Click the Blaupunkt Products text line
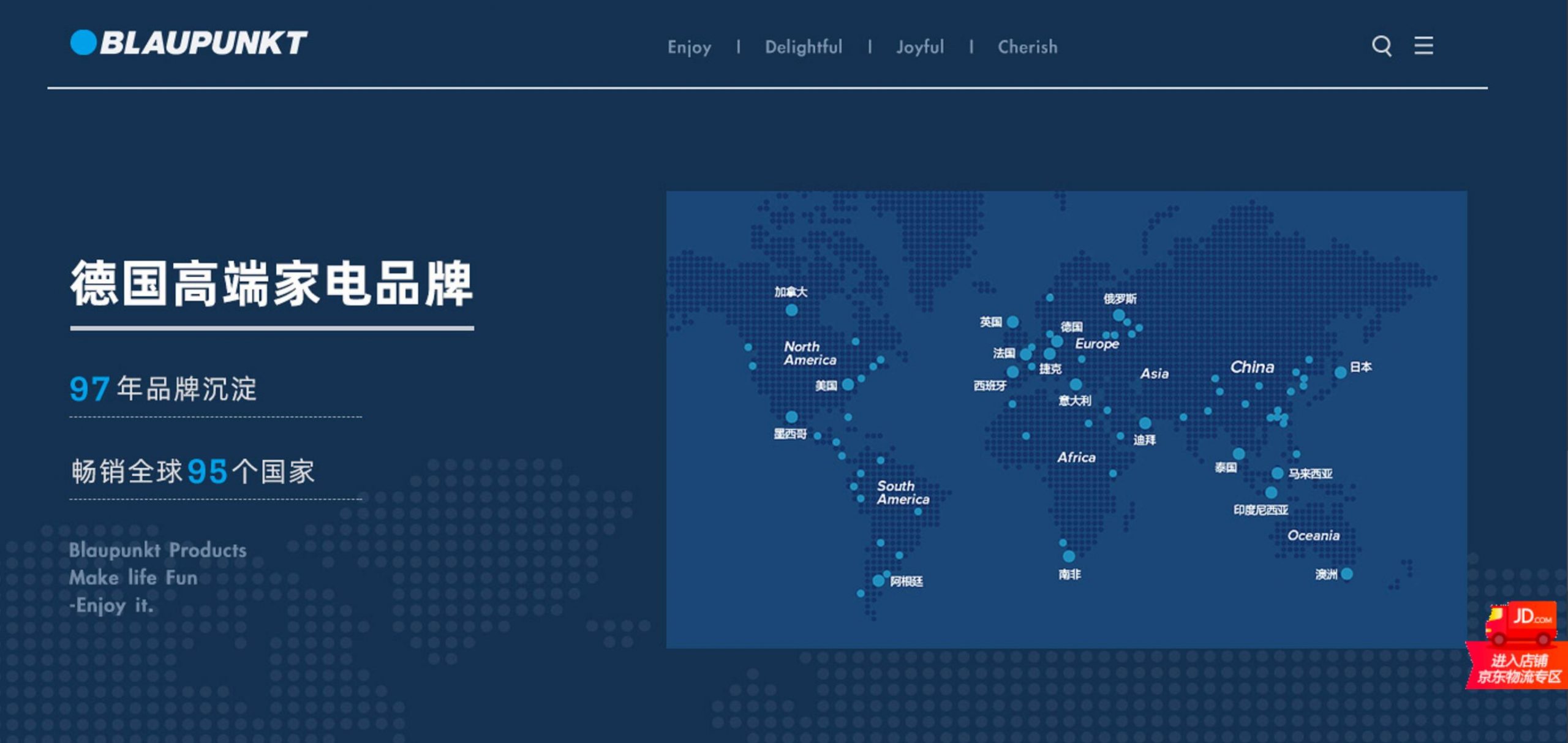 click(x=157, y=550)
